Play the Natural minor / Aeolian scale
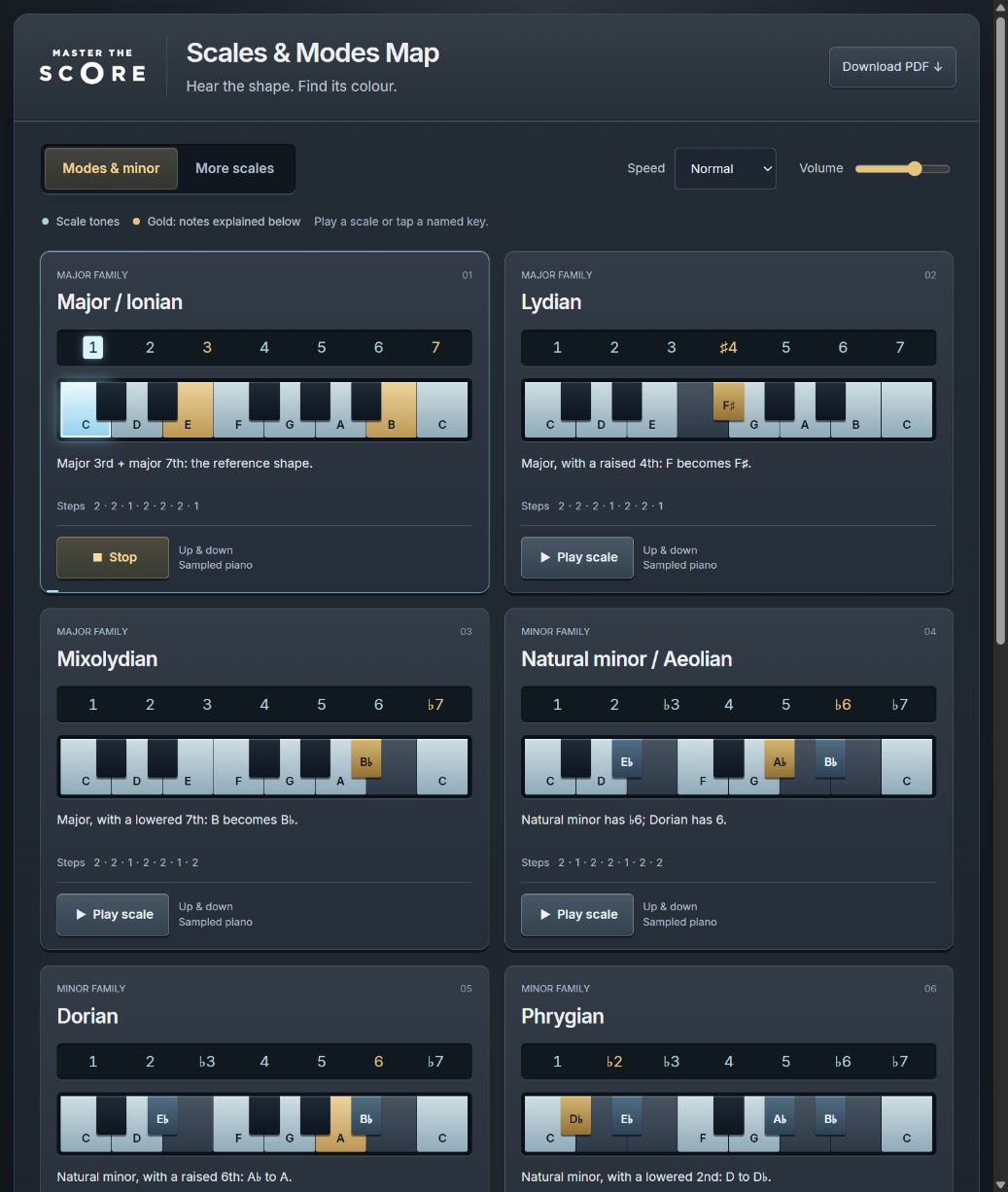The image size is (1008, 1192). coord(577,914)
